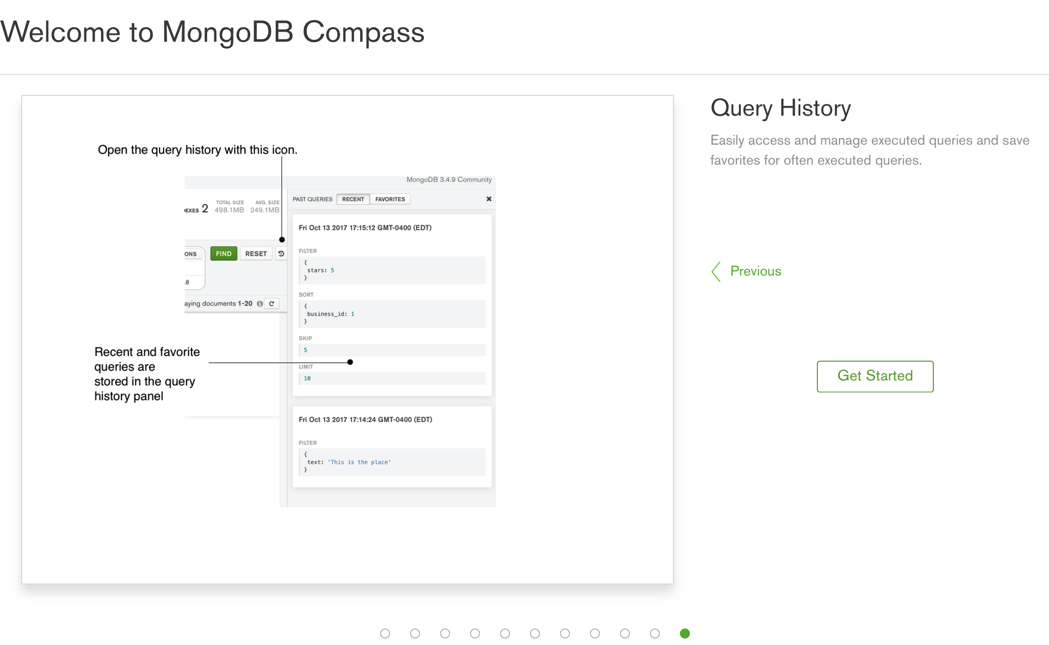Click the query history clock icon
The width and height of the screenshot is (1049, 645).
(x=281, y=254)
